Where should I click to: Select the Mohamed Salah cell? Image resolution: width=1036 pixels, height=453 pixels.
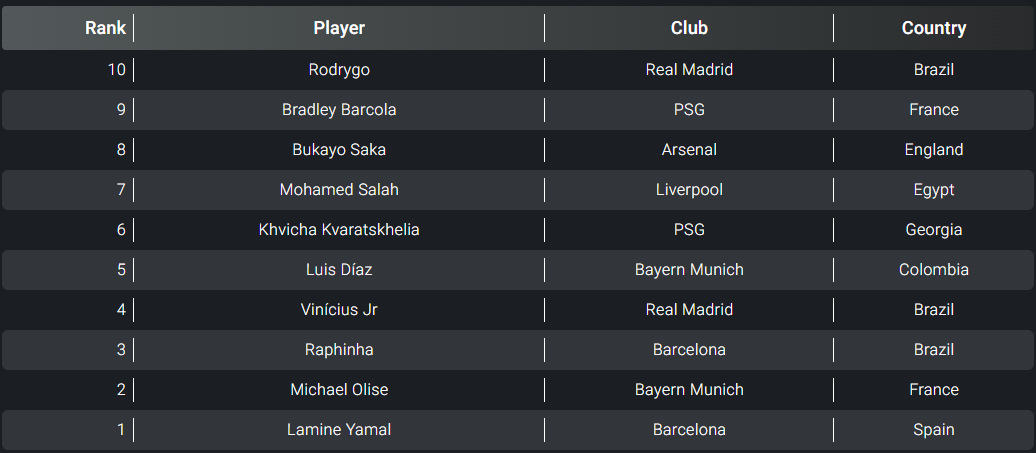[x=339, y=190]
